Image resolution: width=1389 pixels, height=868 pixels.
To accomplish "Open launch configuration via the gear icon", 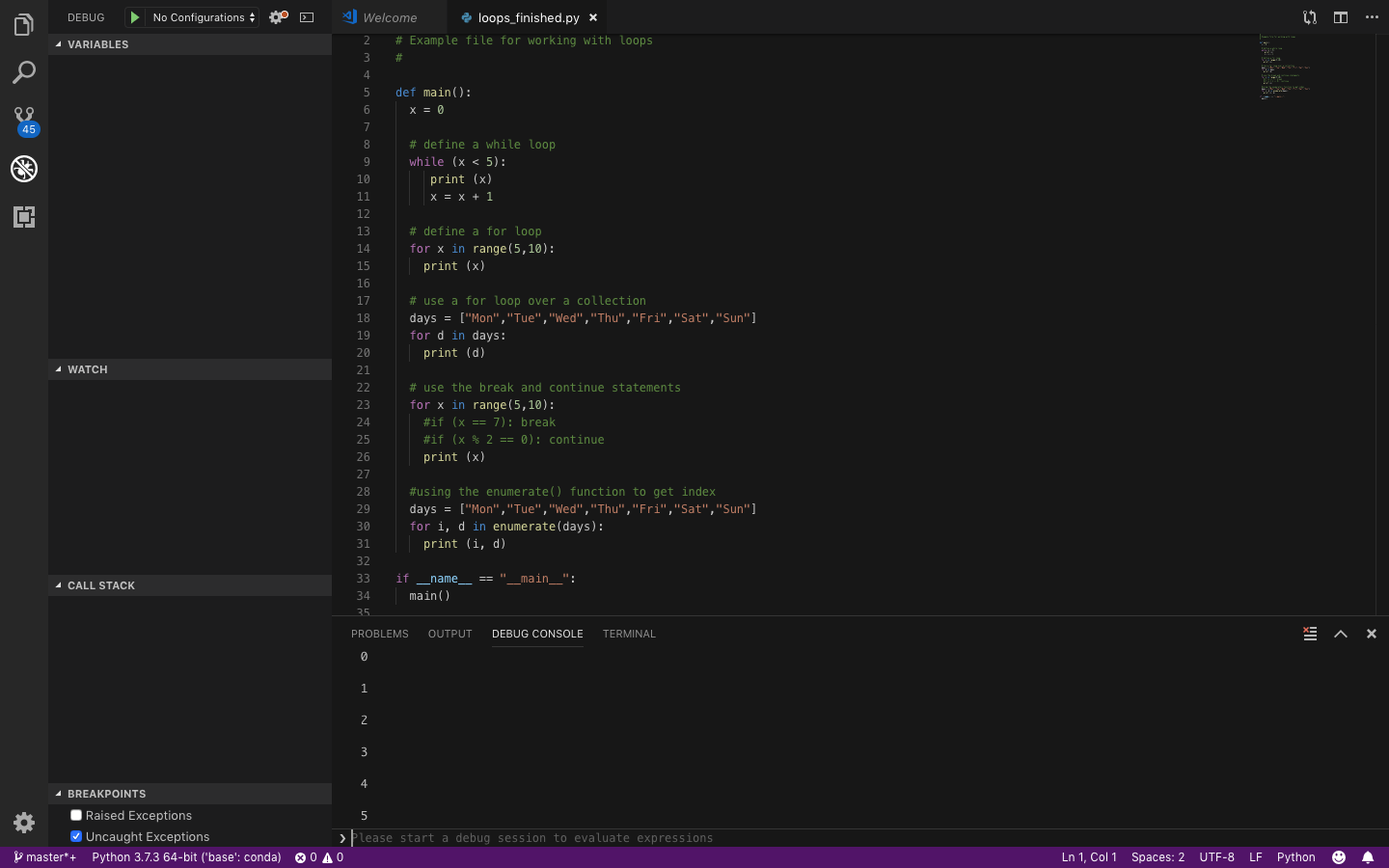I will click(277, 16).
